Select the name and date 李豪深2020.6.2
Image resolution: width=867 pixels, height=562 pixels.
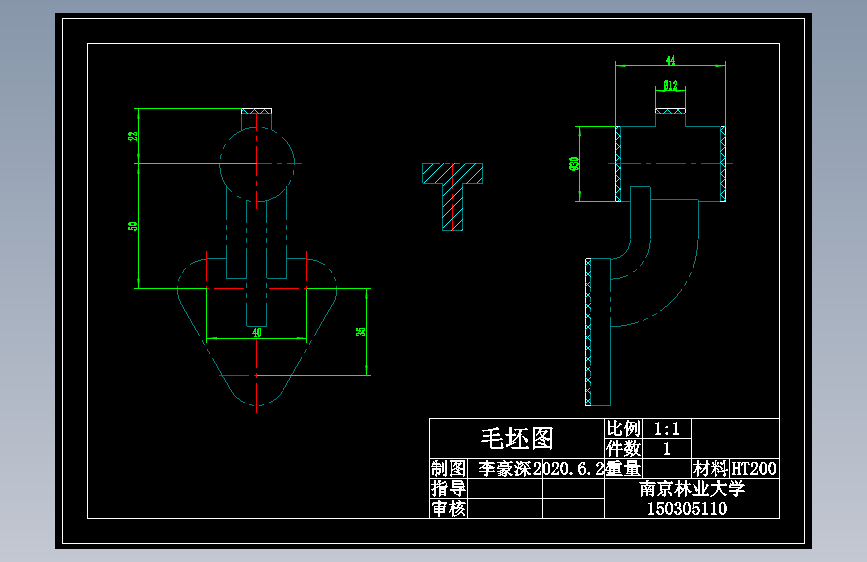(x=542, y=469)
